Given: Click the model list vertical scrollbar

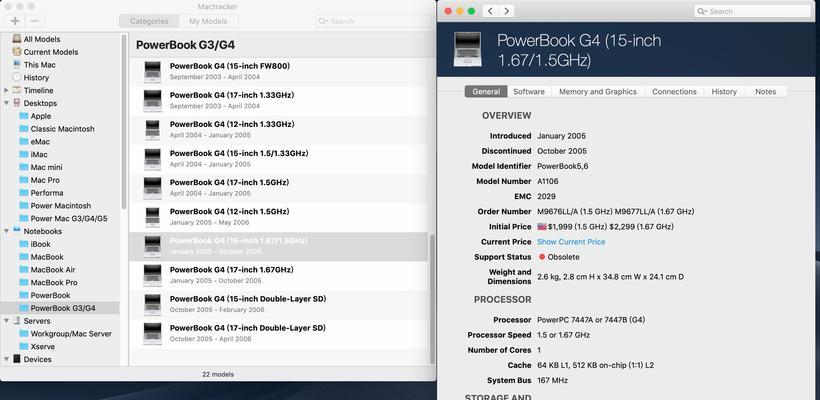Looking at the screenshot, I should click(432, 299).
